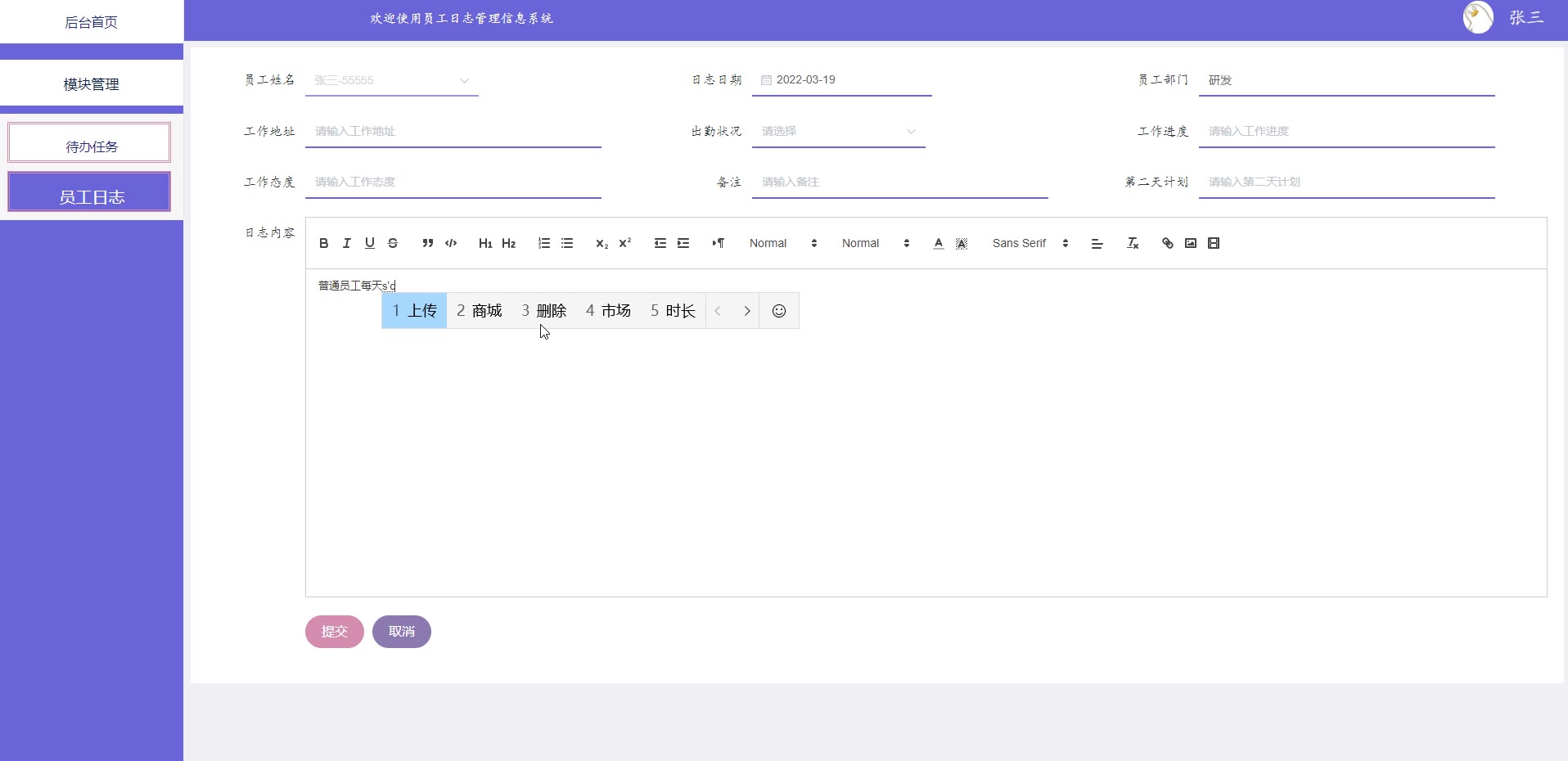Focus the 员工部门 department input

pyautogui.click(x=1347, y=80)
